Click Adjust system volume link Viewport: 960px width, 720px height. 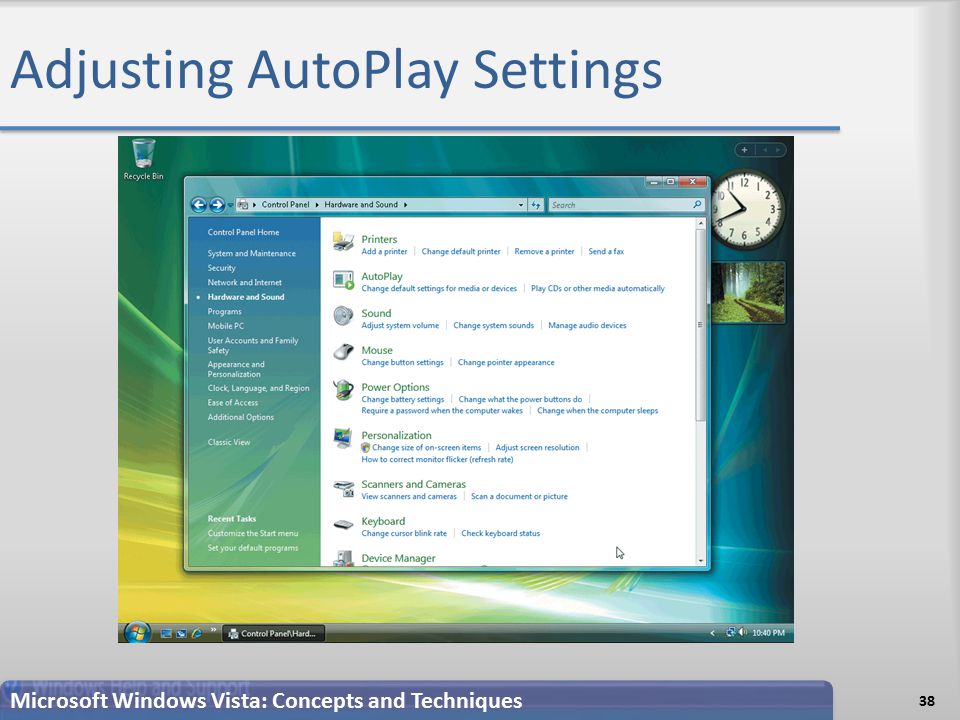400,325
